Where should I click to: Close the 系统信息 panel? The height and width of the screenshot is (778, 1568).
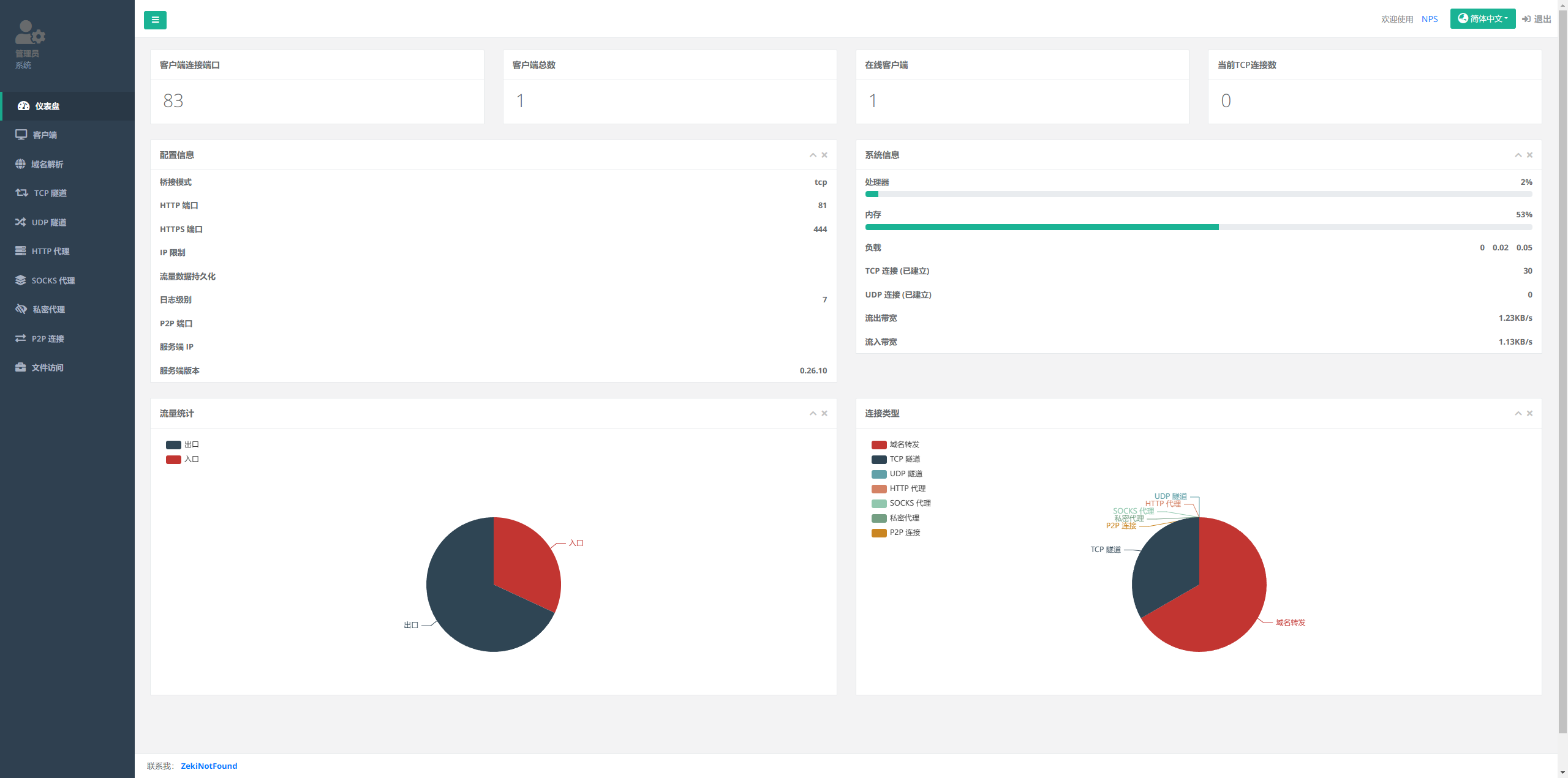tap(1529, 155)
